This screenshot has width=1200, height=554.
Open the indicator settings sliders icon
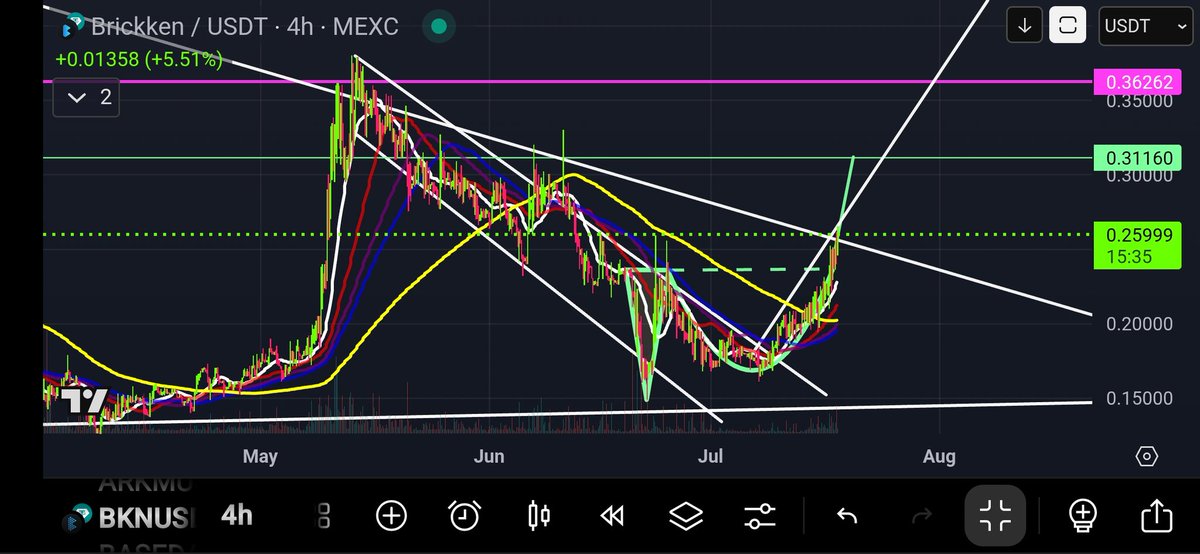click(760, 516)
